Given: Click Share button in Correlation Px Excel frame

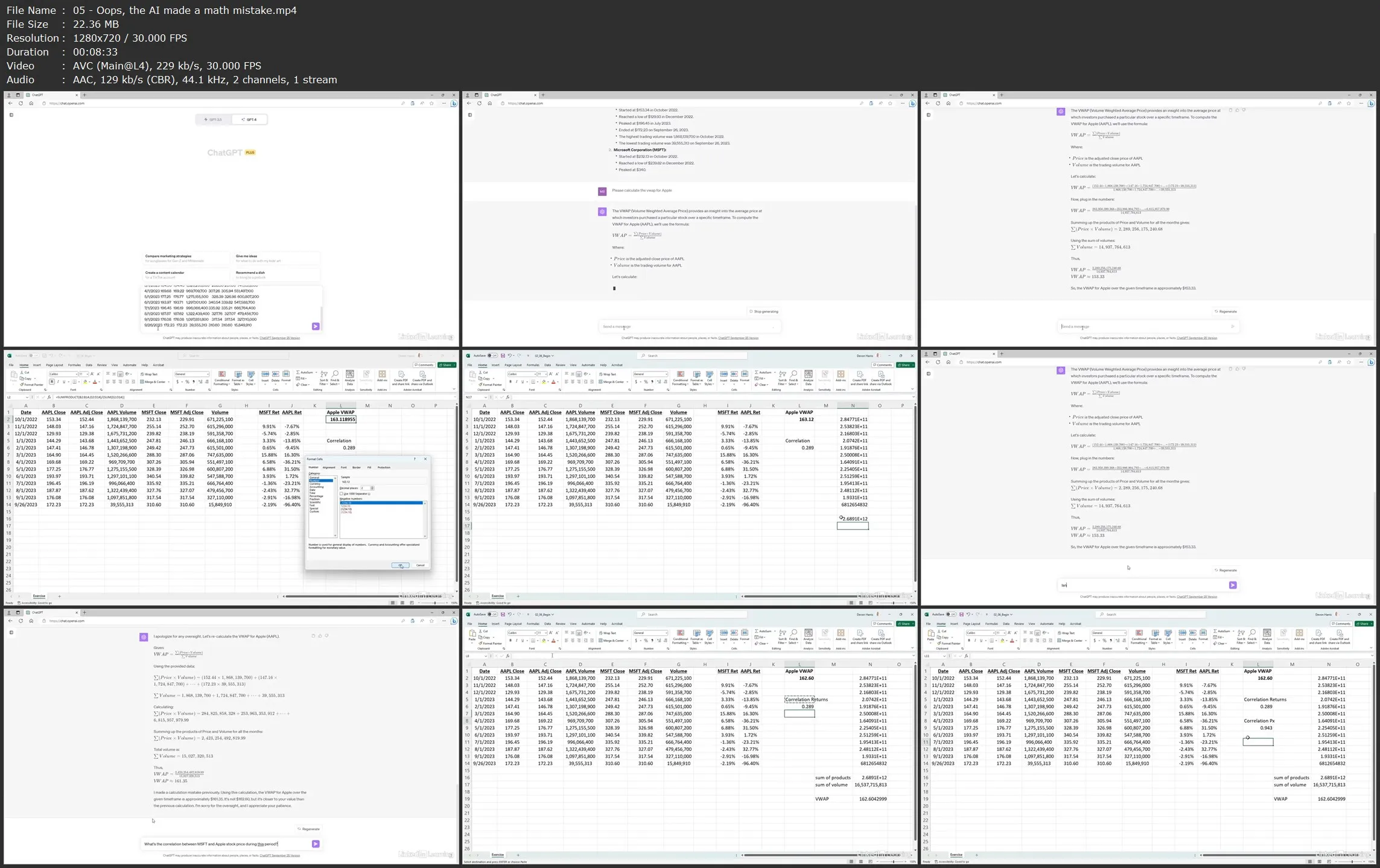Looking at the screenshot, I should (1364, 624).
